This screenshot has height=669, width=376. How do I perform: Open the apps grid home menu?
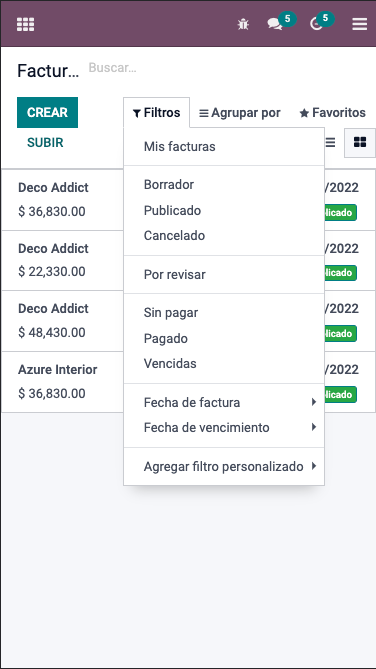(x=26, y=24)
